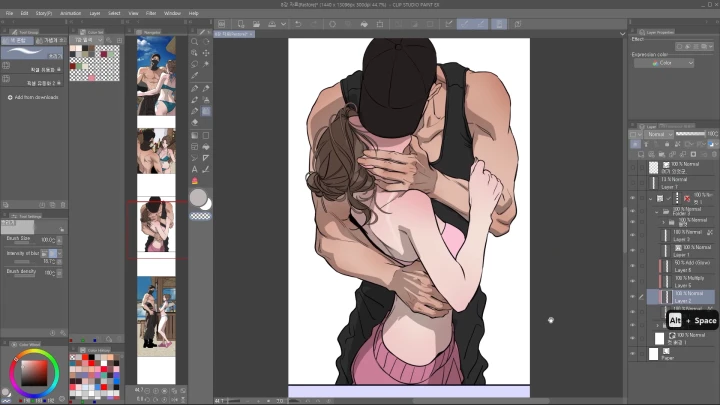Open the color set selection dropdown
Screen dimensions: 720x405
[87, 40]
